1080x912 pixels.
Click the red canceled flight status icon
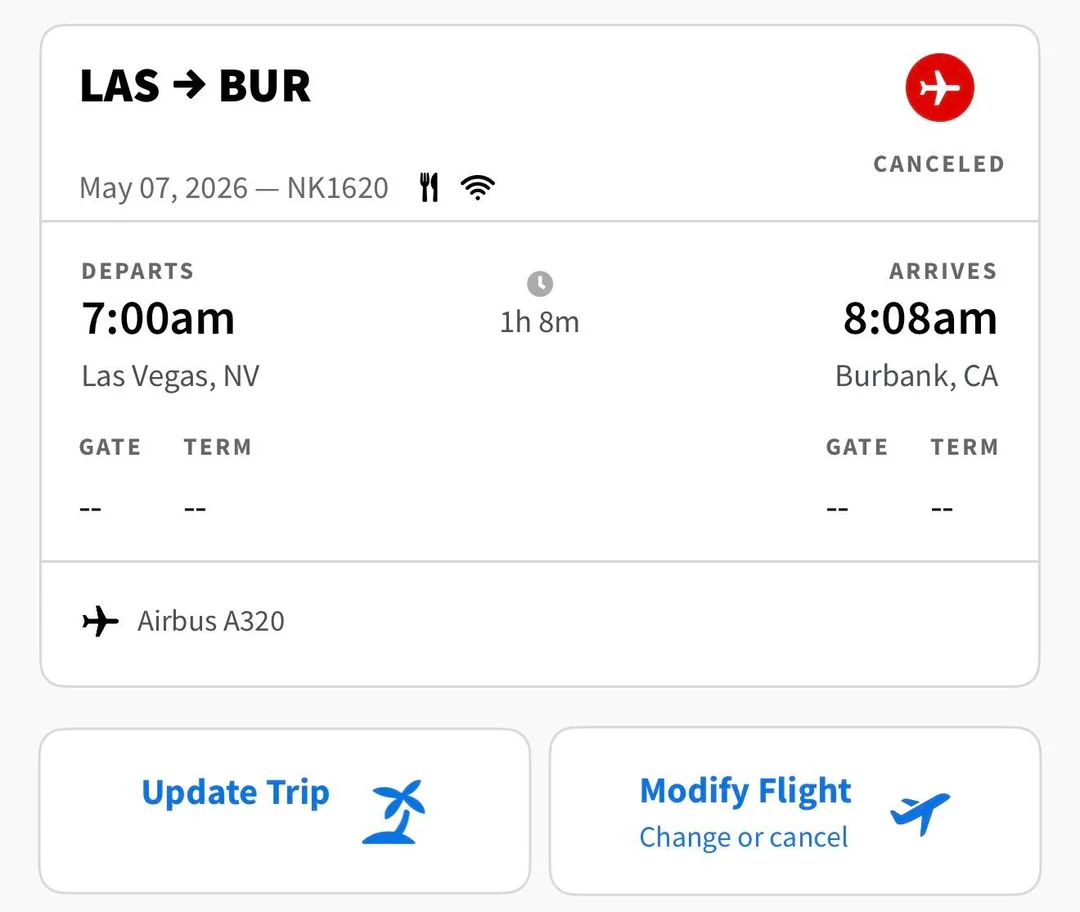(x=939, y=89)
